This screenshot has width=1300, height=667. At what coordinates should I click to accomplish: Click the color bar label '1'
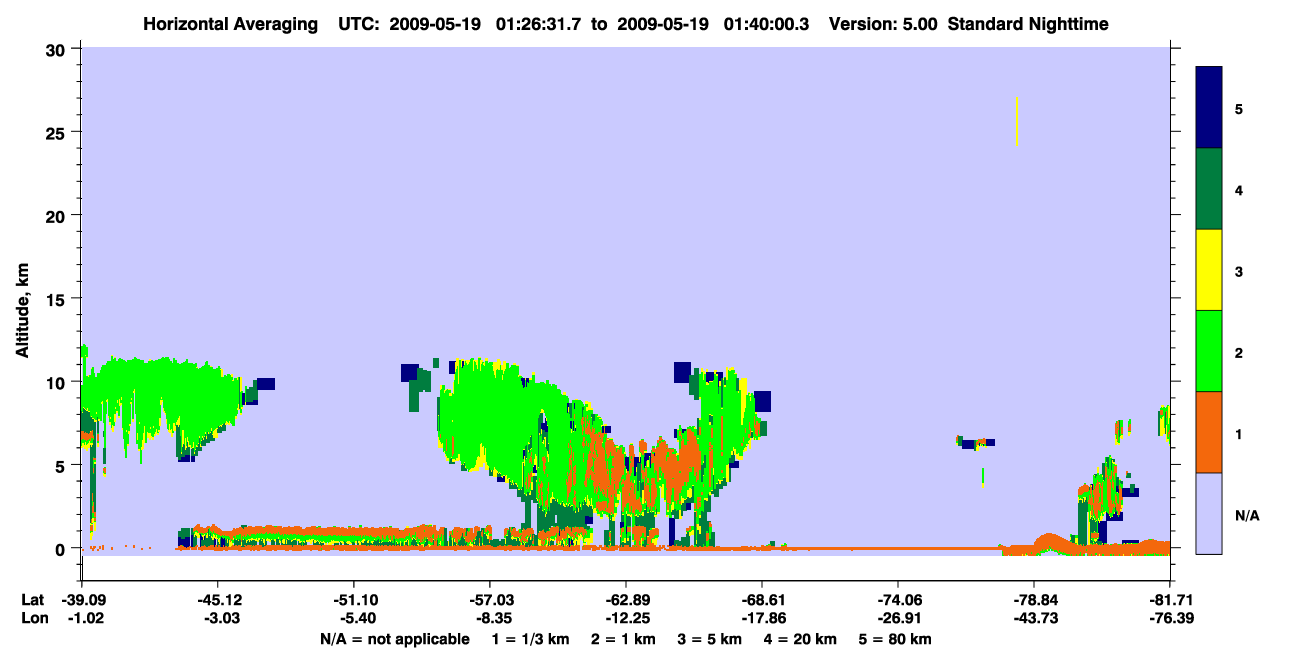point(1238,433)
